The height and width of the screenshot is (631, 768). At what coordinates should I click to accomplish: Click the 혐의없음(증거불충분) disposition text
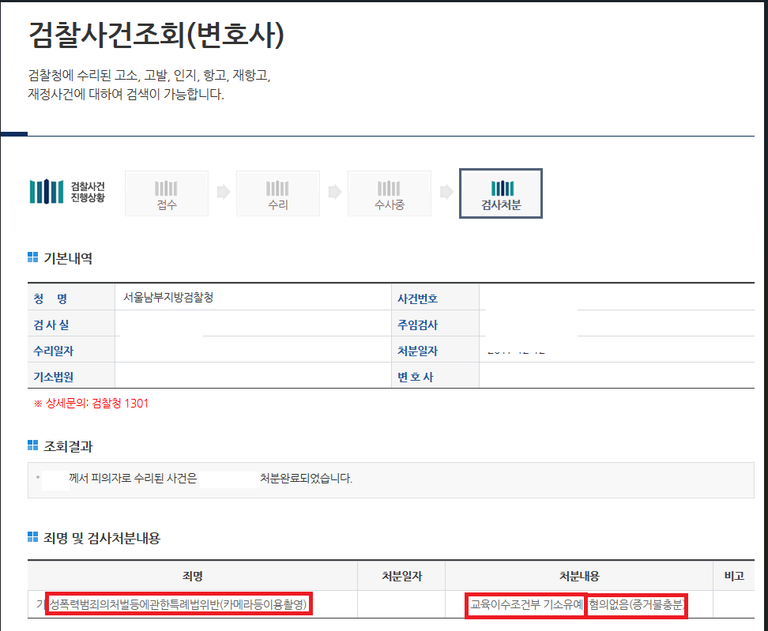637,604
